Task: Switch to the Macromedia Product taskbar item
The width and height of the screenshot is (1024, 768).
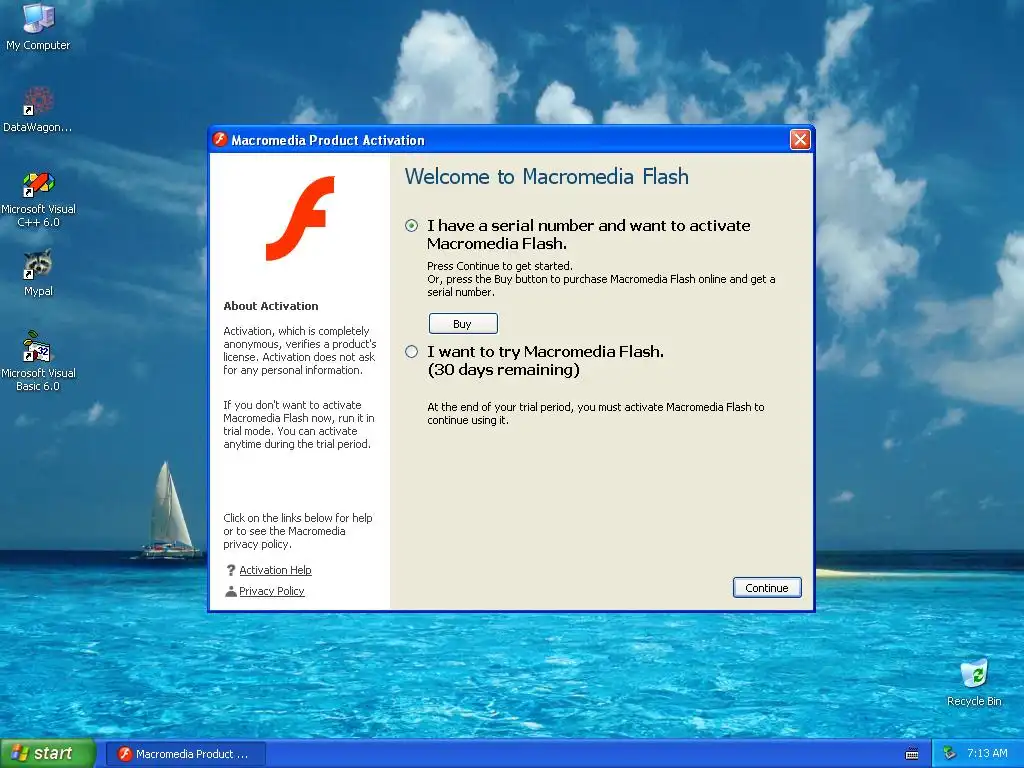Action: (x=185, y=754)
